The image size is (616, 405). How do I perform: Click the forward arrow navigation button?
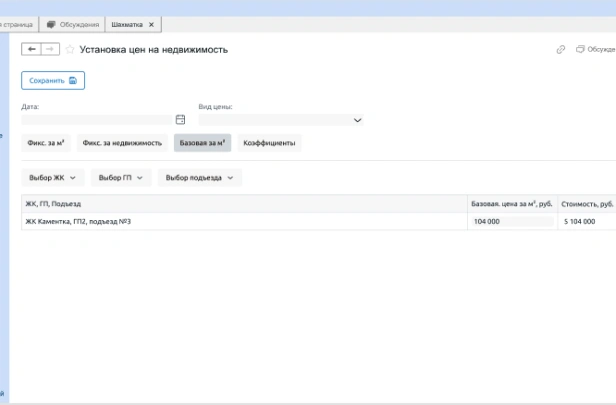(50, 49)
